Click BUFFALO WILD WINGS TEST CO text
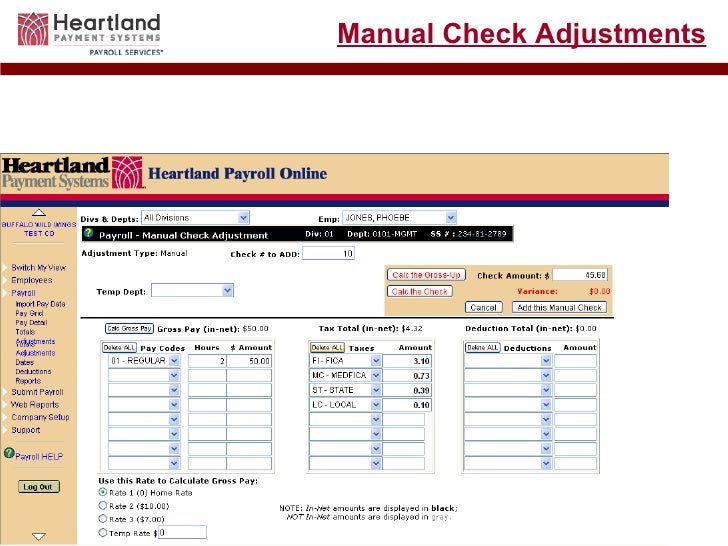This screenshot has width=728, height=546. pyautogui.click(x=39, y=229)
